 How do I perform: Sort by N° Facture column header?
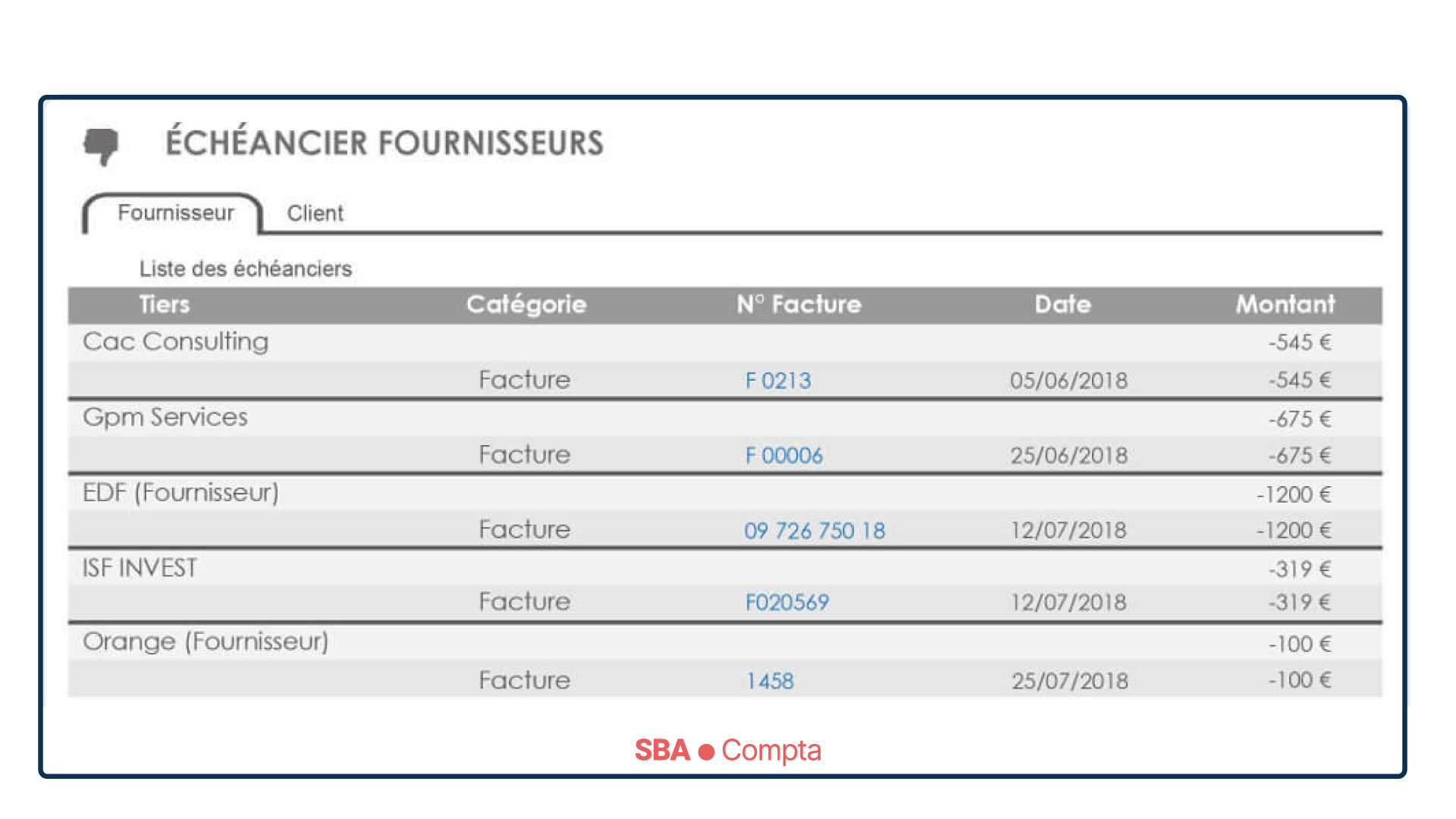tap(799, 305)
